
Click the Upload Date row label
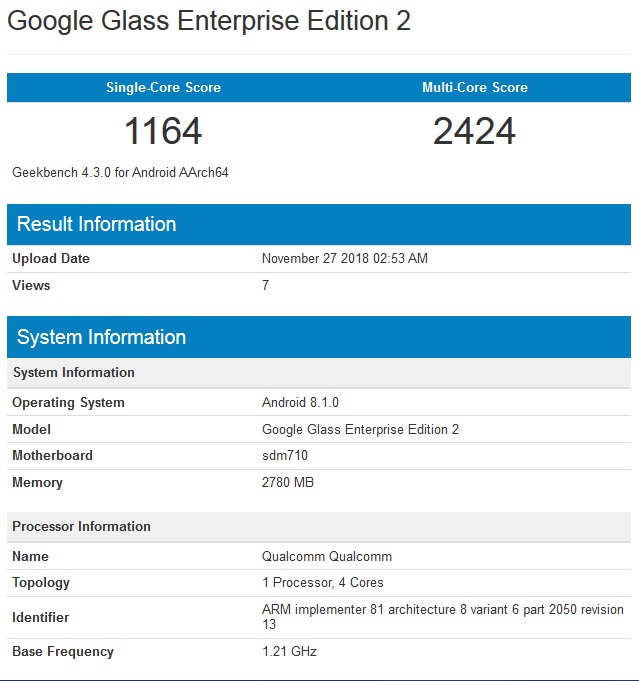51,258
